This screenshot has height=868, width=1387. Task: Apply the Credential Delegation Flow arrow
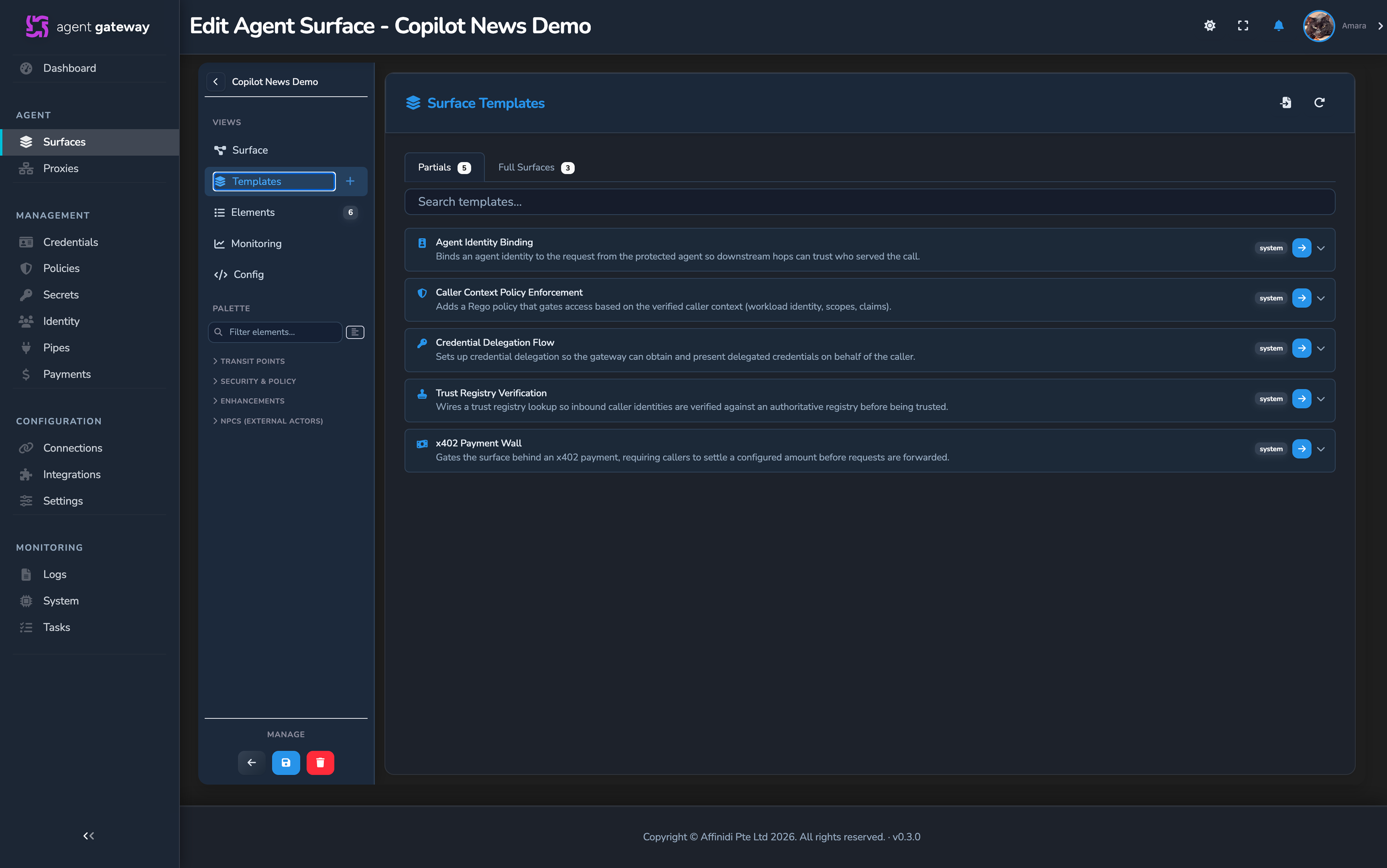pyautogui.click(x=1302, y=348)
